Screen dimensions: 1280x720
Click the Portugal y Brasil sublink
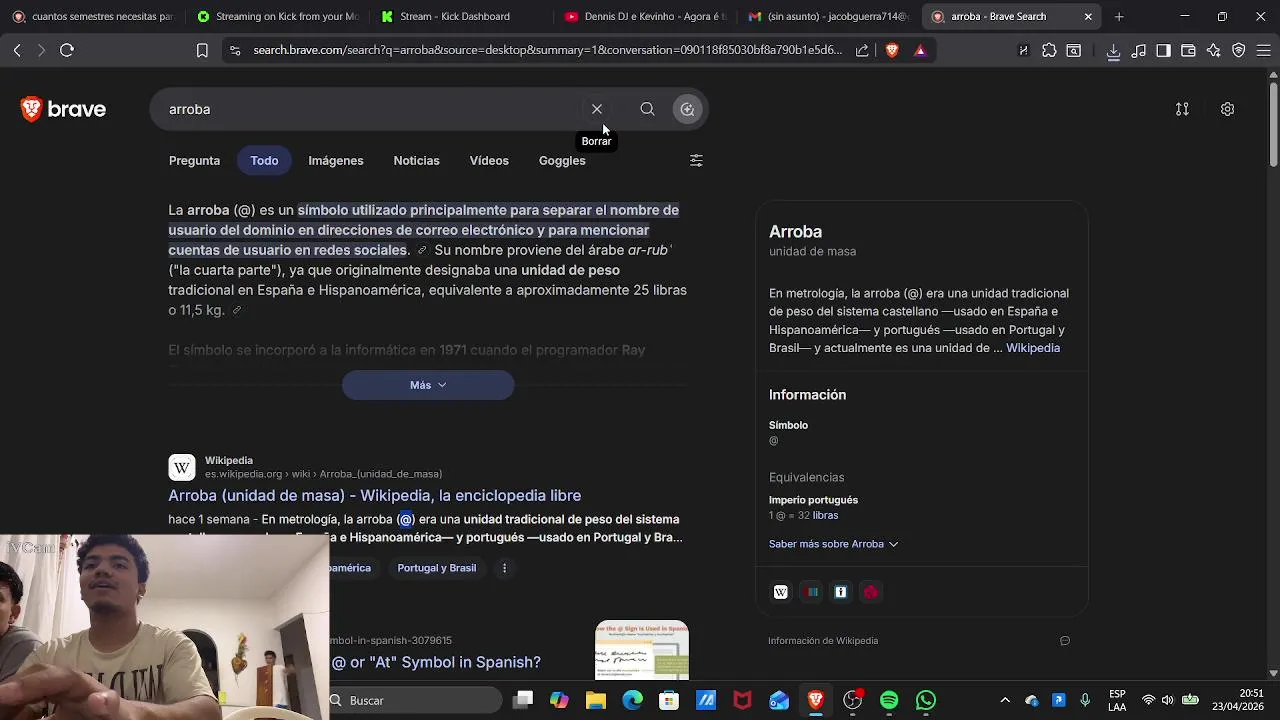pos(437,568)
